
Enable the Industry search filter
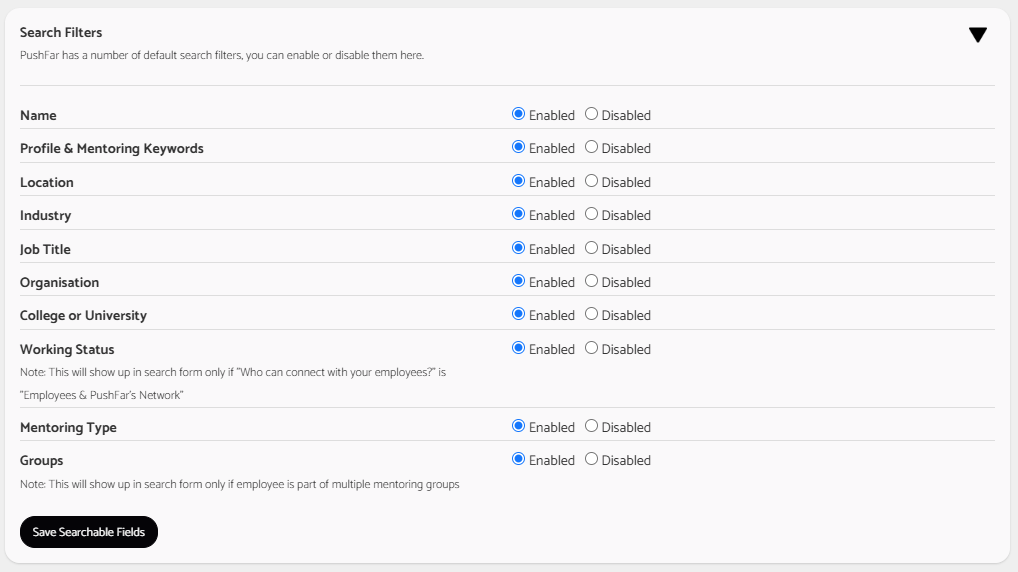click(518, 214)
